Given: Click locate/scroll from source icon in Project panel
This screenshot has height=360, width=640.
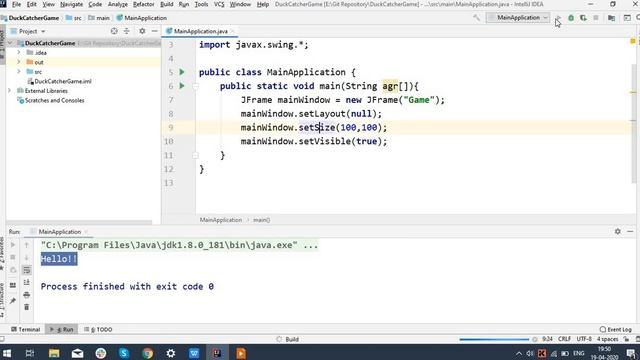Looking at the screenshot, I should [114, 31].
